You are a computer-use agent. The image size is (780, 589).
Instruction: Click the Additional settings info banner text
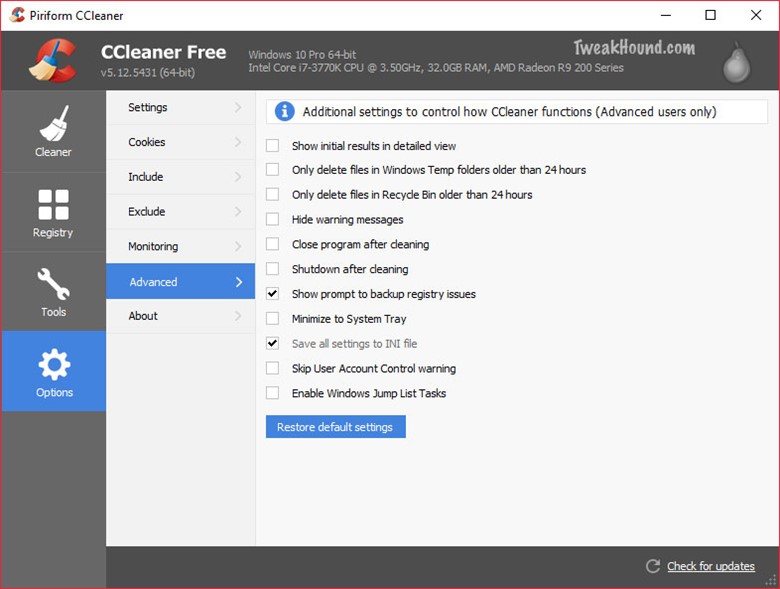click(x=509, y=112)
